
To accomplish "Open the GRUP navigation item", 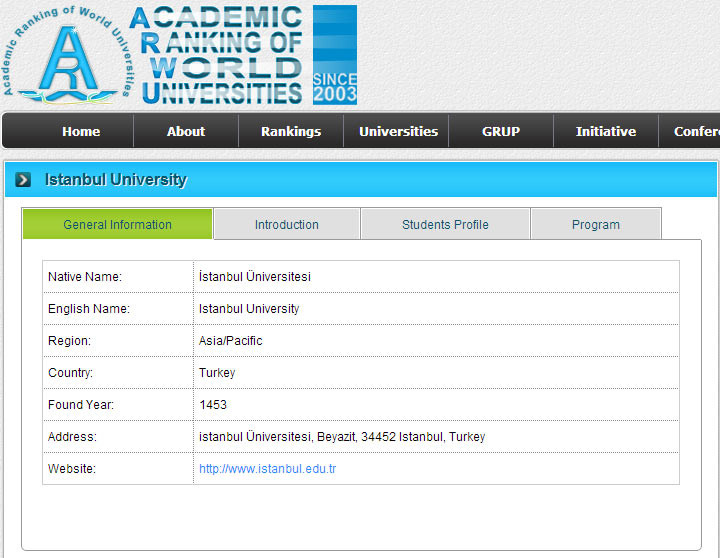I will coord(501,131).
